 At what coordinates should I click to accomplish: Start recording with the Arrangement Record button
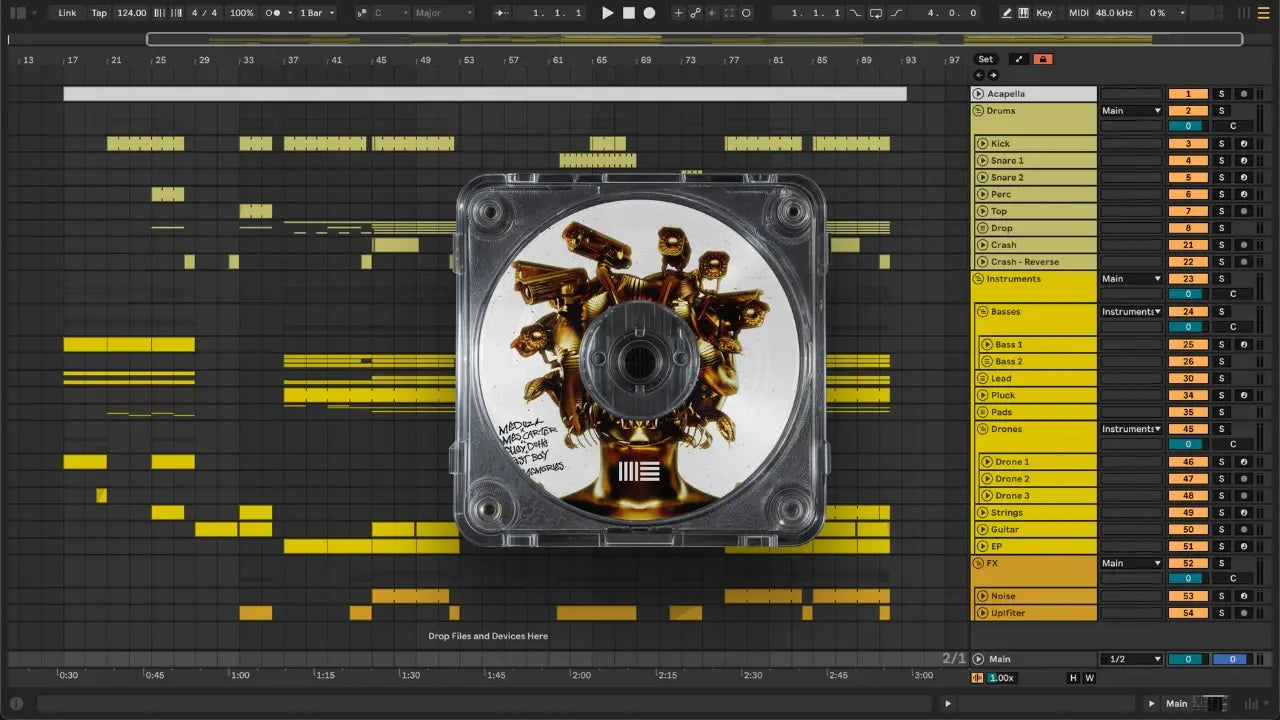649,13
